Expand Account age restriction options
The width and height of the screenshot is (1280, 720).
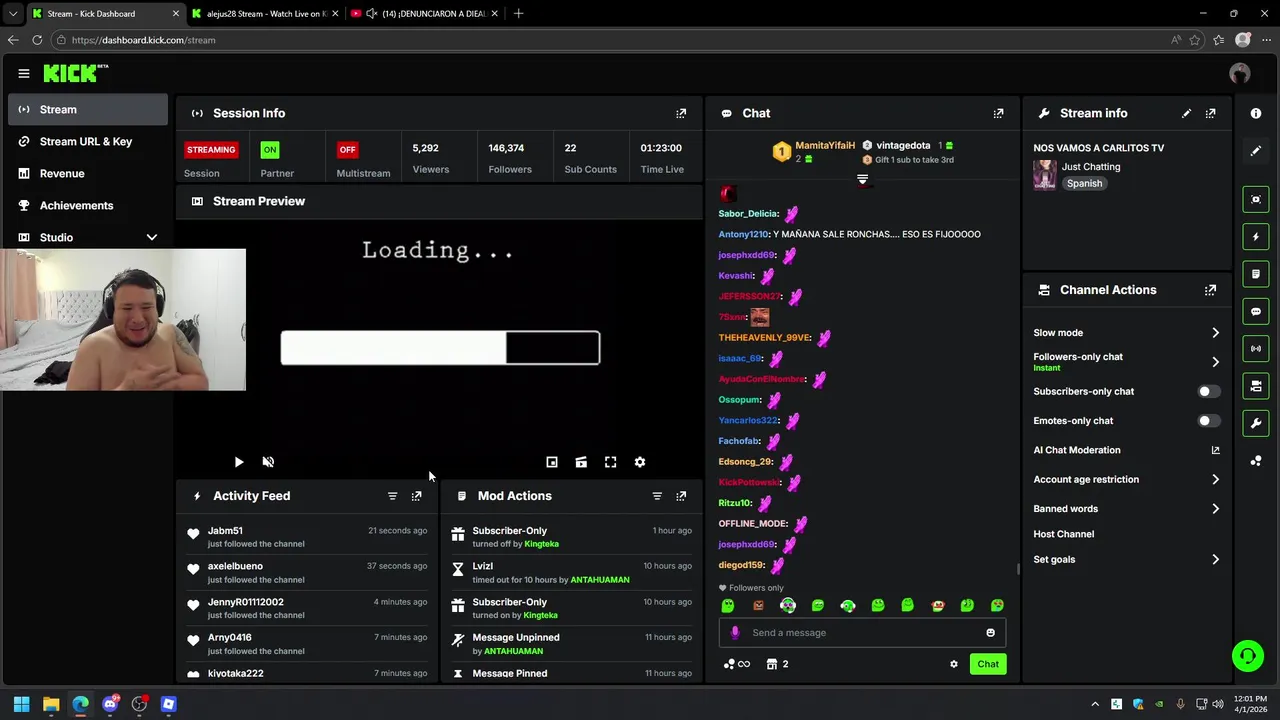(1215, 480)
